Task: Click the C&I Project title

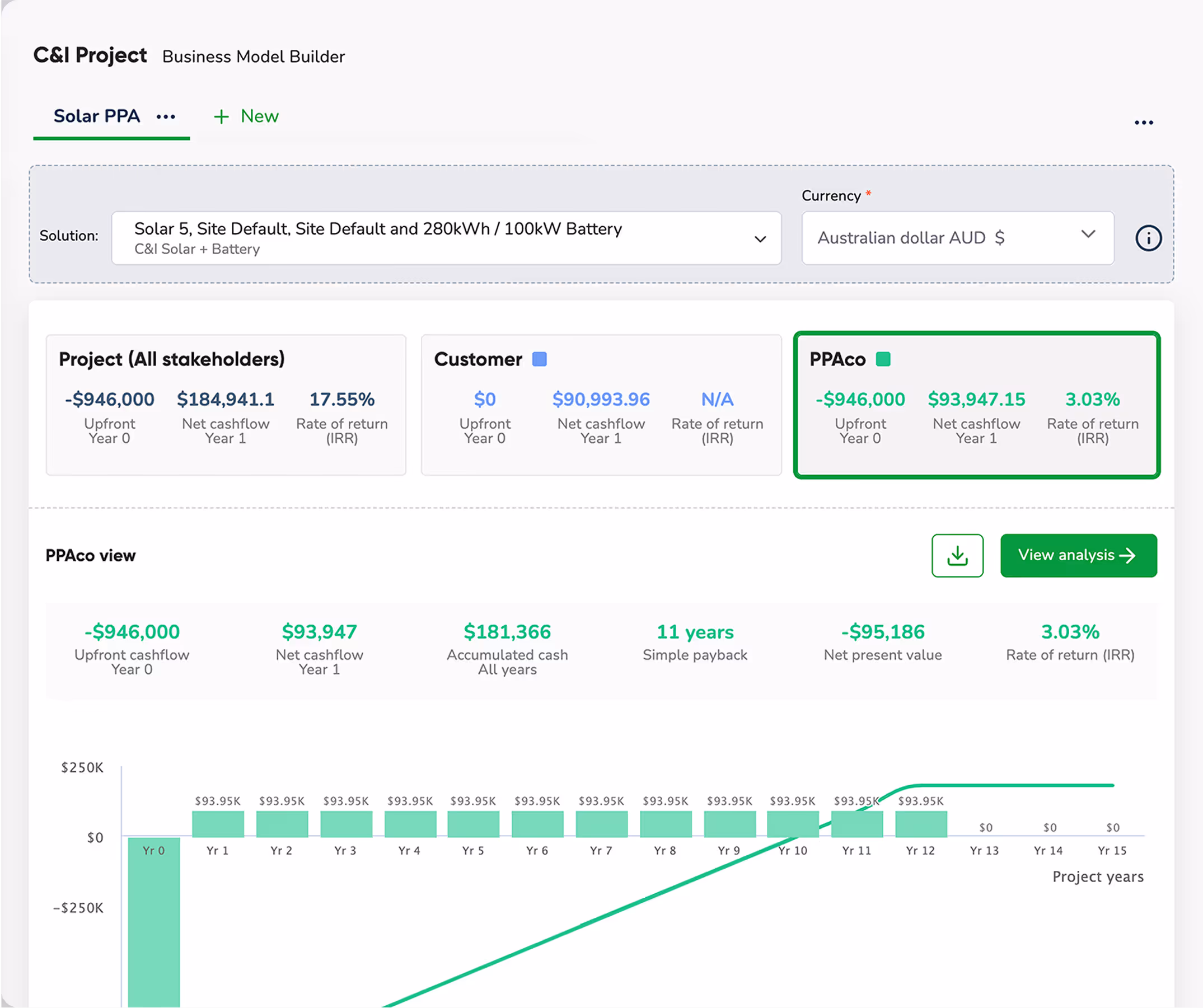Action: [90, 55]
